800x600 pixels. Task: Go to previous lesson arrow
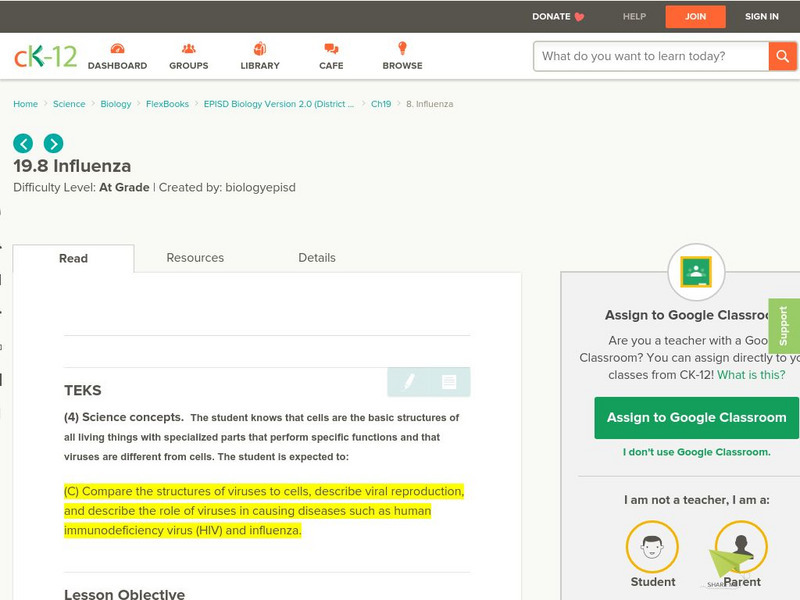[23, 143]
